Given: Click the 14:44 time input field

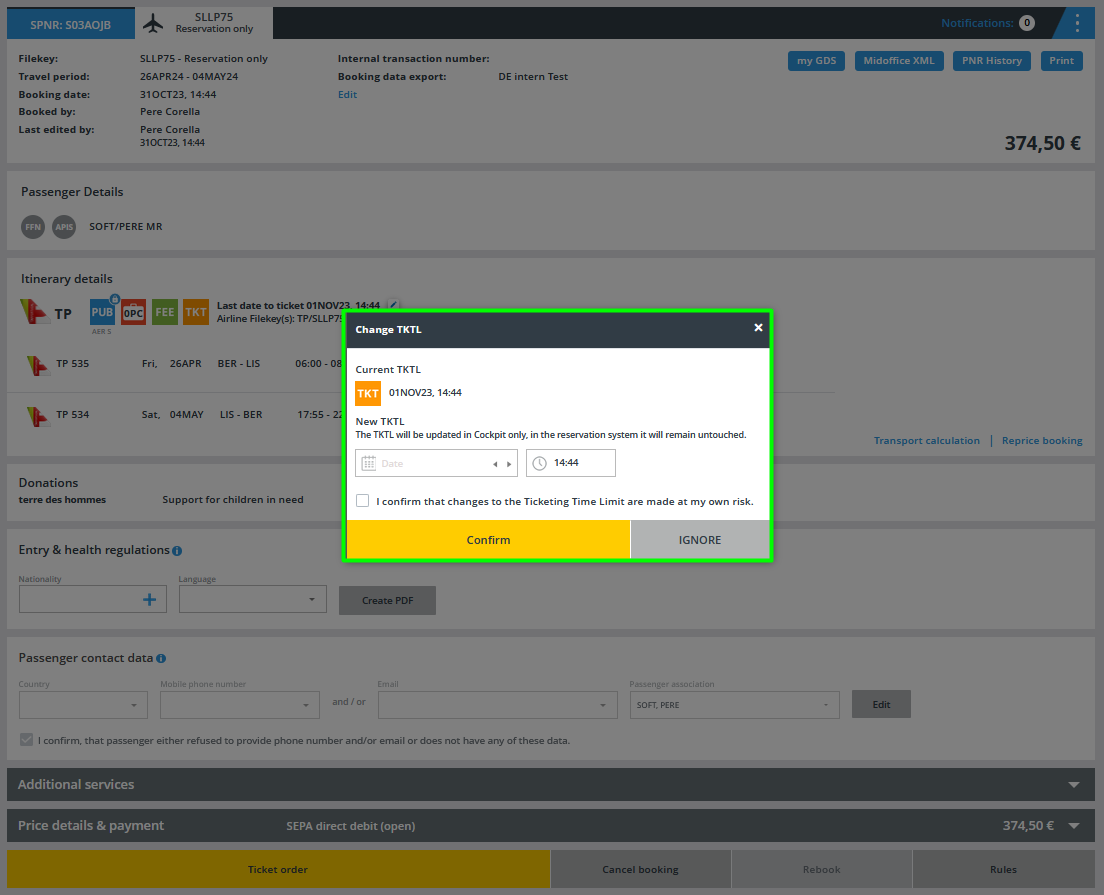Looking at the screenshot, I should point(580,463).
